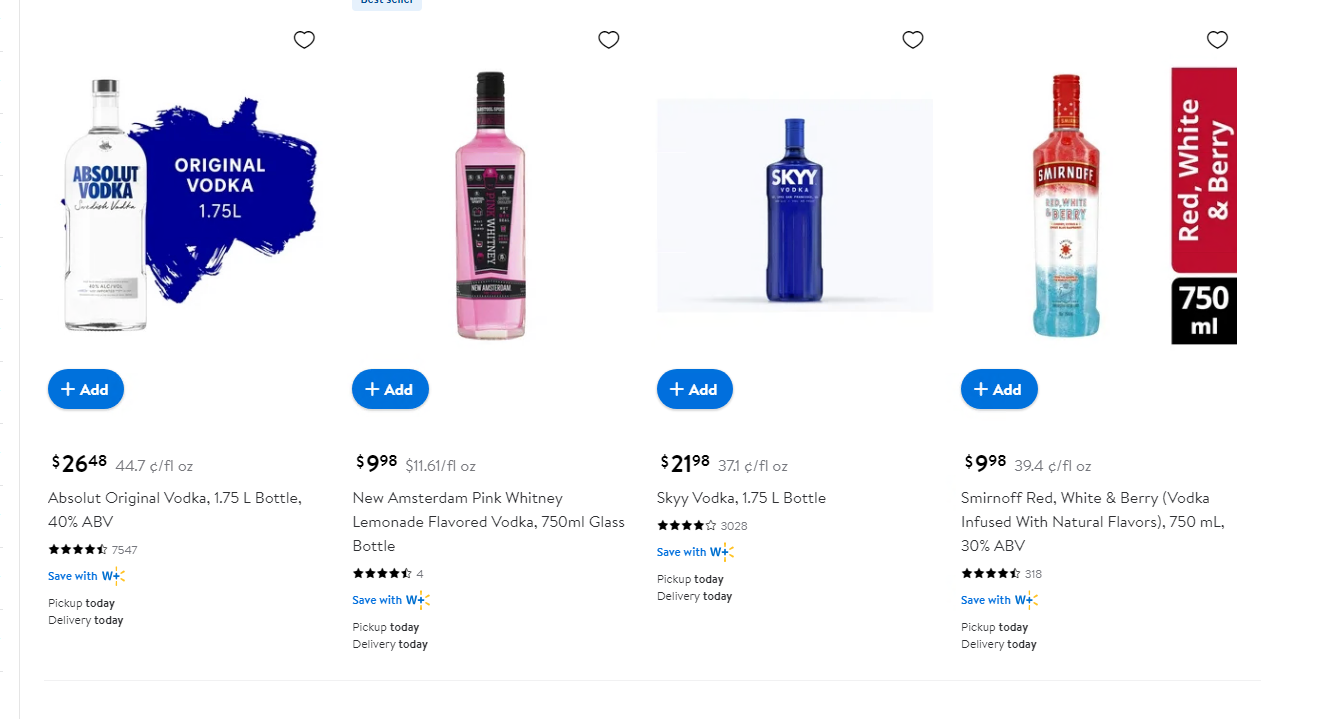Save Skyy Vodka to favorites heart
1344x719 pixels.
[x=912, y=40]
